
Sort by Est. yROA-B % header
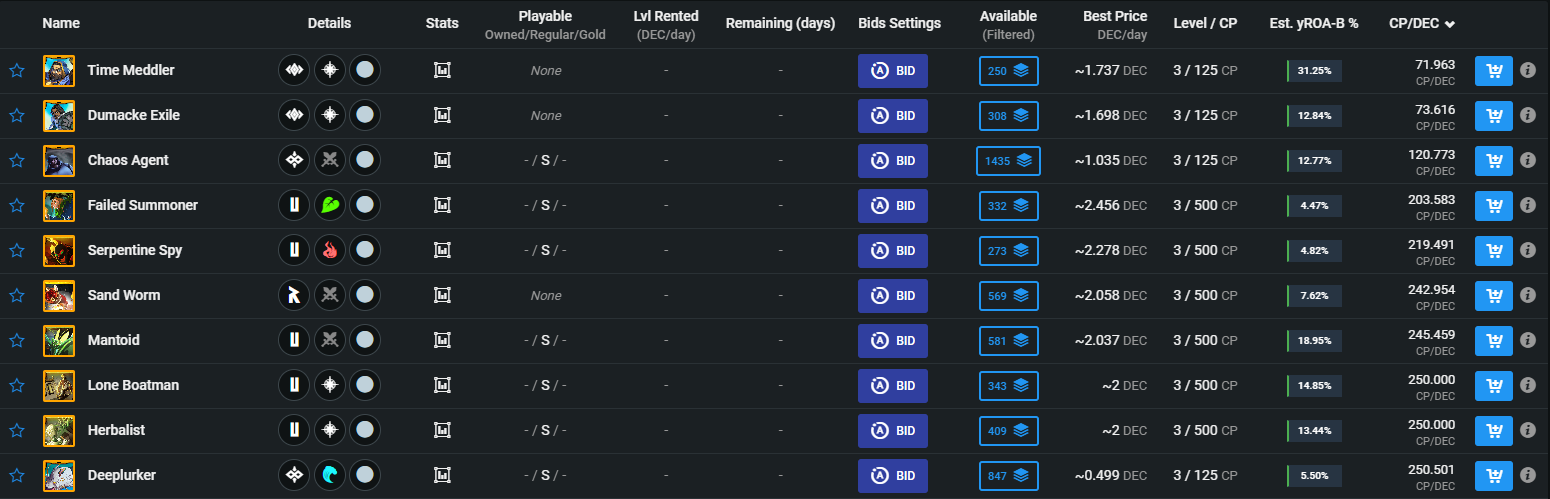(1314, 23)
